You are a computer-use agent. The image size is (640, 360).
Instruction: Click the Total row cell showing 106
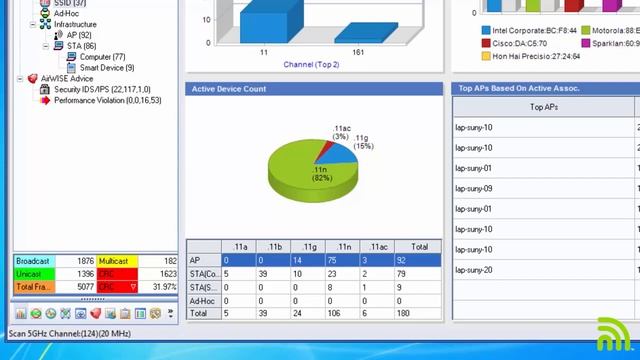click(x=343, y=313)
